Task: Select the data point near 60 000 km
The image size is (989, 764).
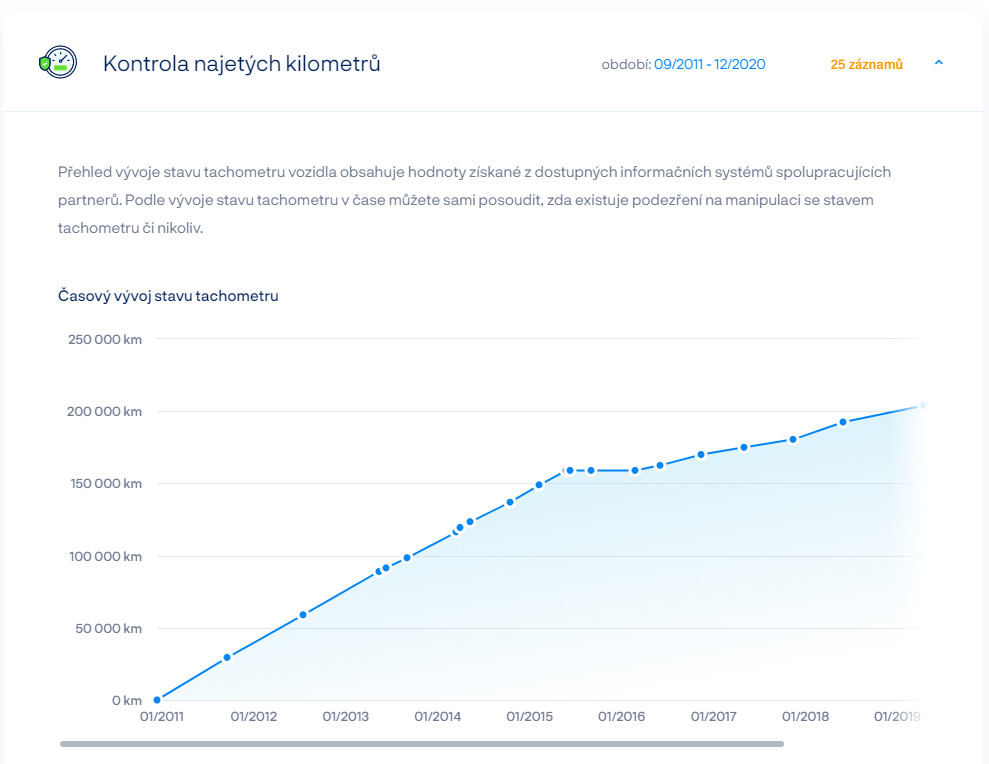Action: [x=303, y=614]
